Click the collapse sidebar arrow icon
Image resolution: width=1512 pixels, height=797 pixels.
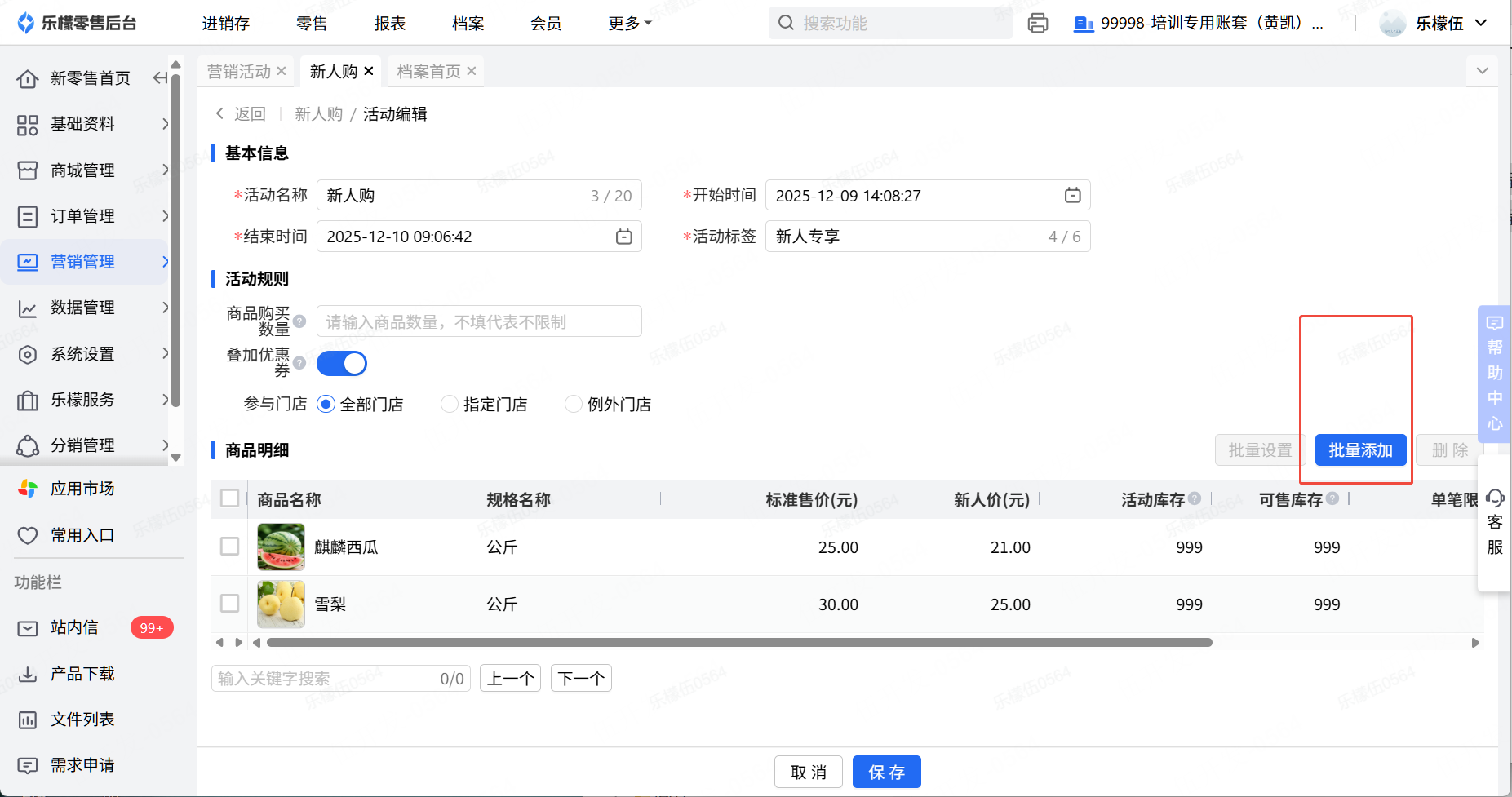click(160, 78)
